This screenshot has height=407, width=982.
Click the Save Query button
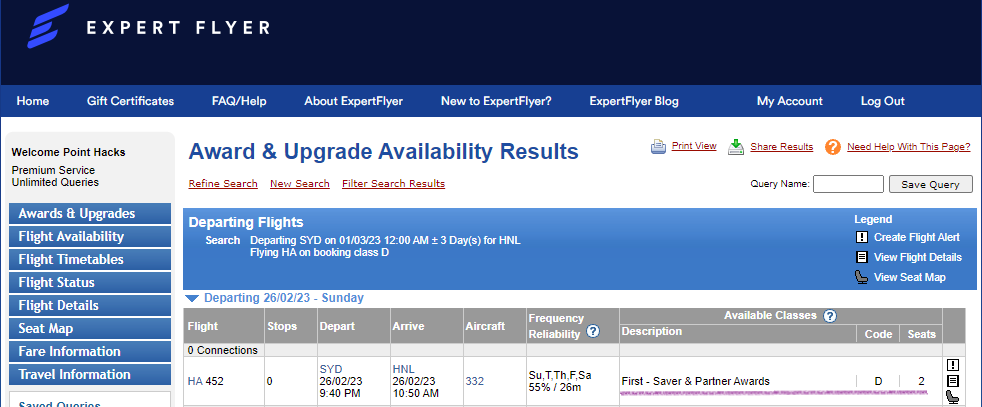pyautogui.click(x=931, y=184)
